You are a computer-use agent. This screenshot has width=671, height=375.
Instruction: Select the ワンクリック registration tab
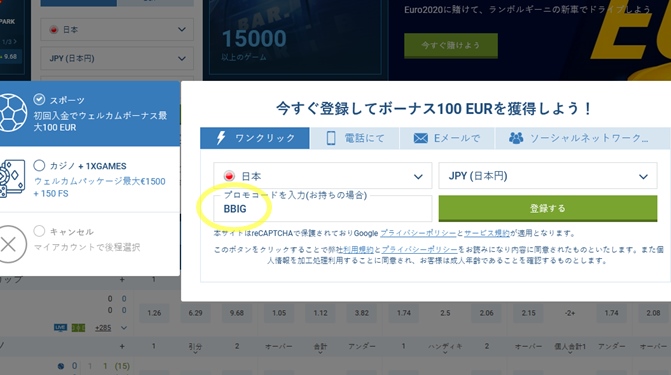click(255, 138)
